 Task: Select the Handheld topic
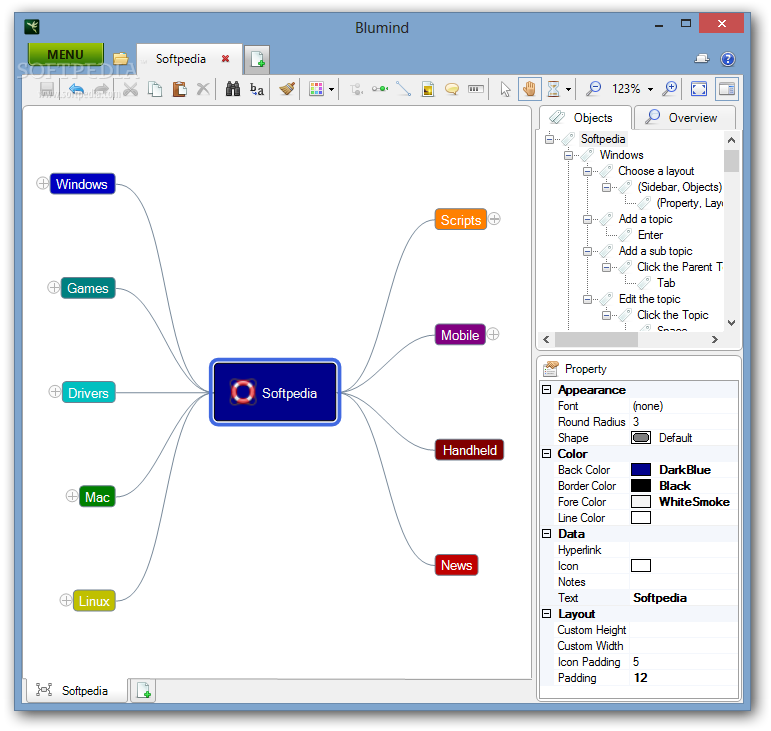coord(470,450)
